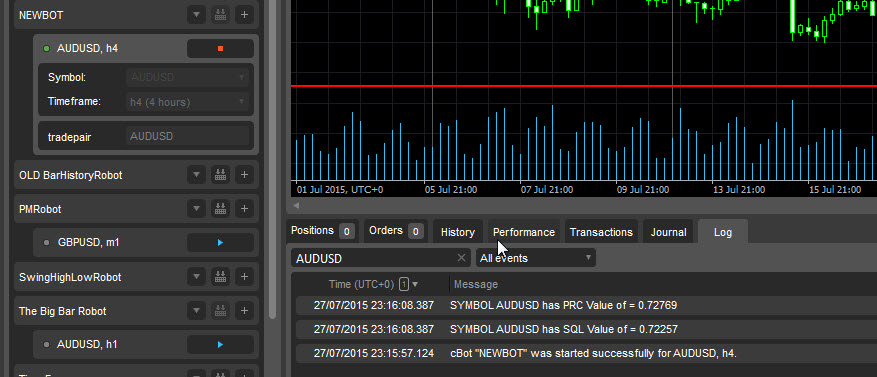Sort log by Time (UTC+0) column
The height and width of the screenshot is (377, 877).
click(361, 284)
